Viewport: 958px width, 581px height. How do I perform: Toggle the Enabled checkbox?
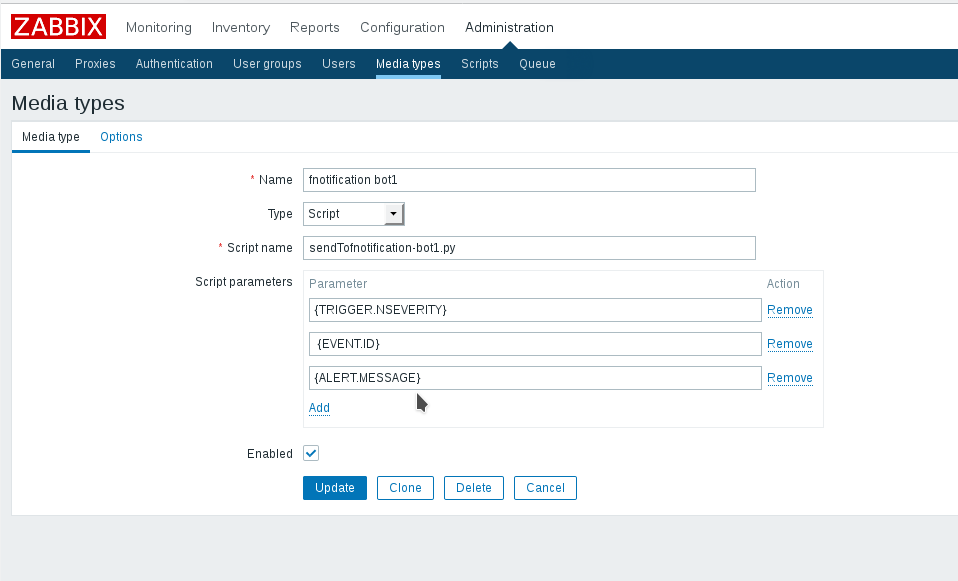tap(311, 453)
